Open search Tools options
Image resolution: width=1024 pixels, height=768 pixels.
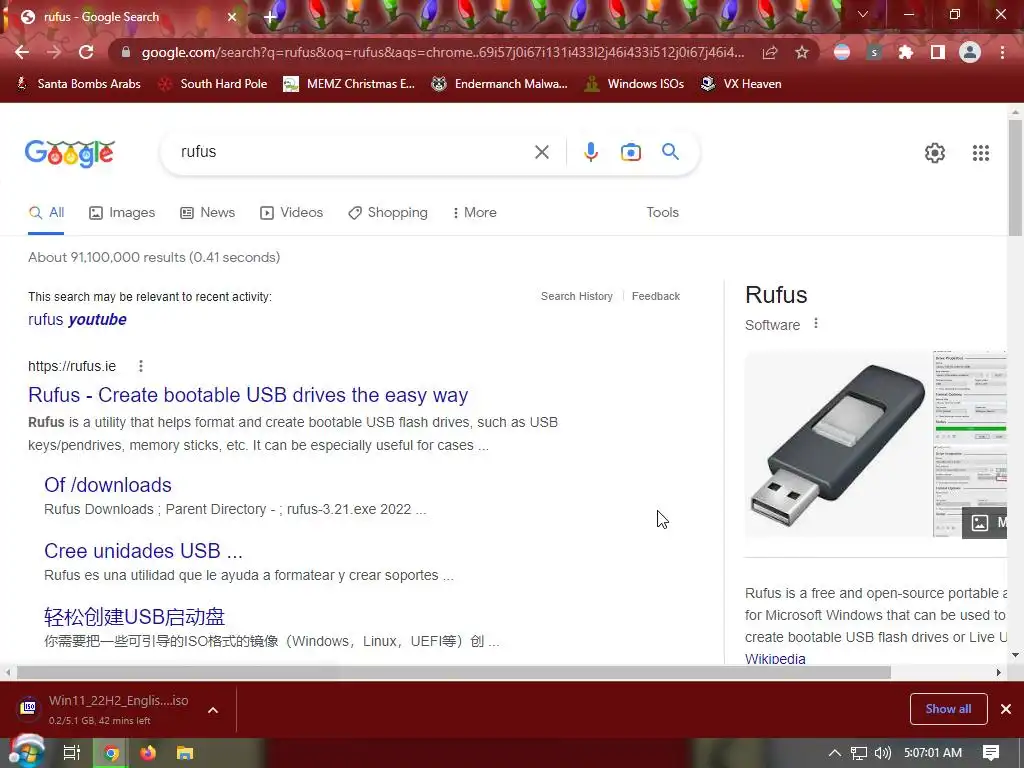[663, 213]
